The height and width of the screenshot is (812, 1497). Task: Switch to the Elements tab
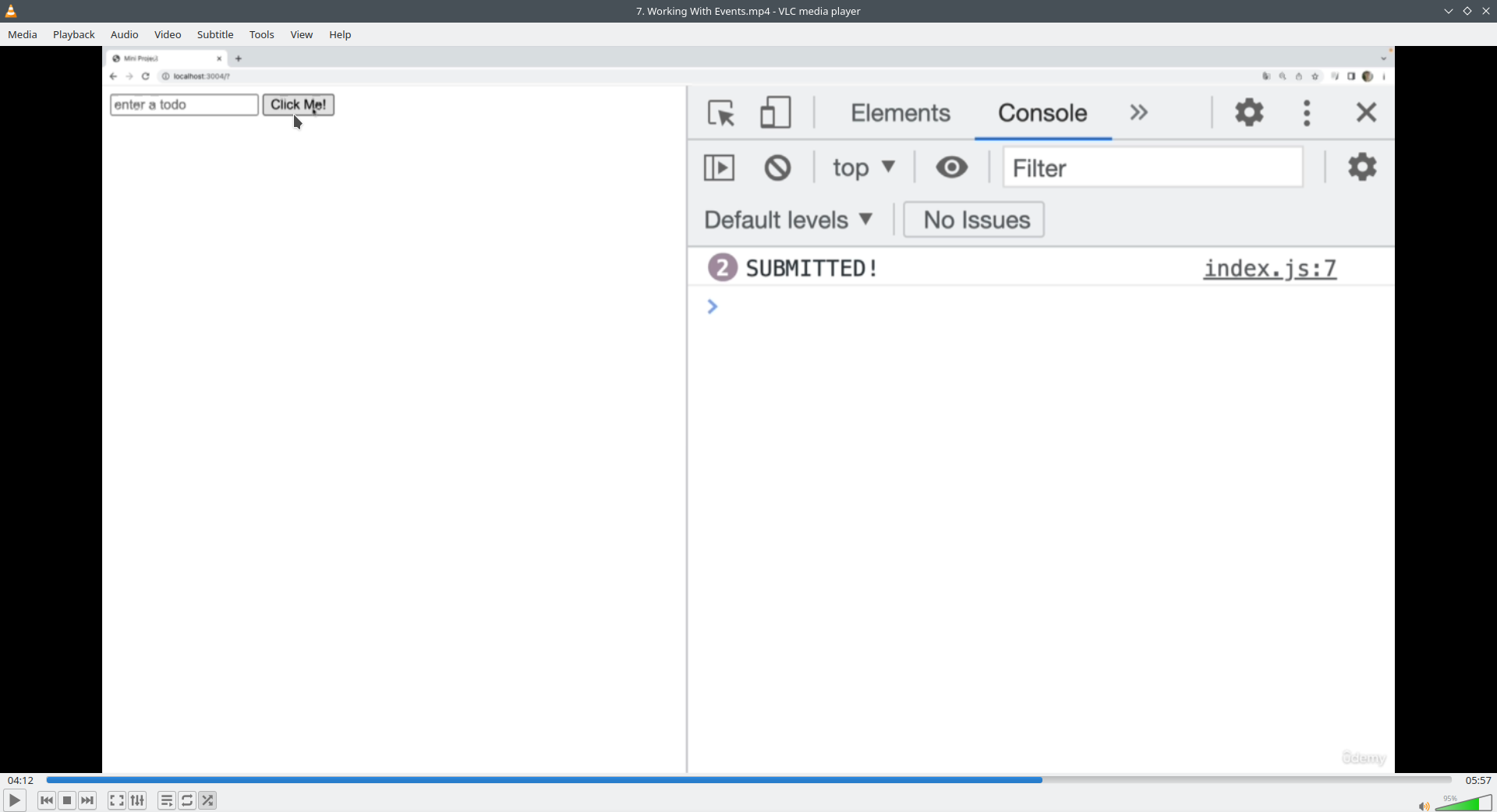(x=901, y=113)
